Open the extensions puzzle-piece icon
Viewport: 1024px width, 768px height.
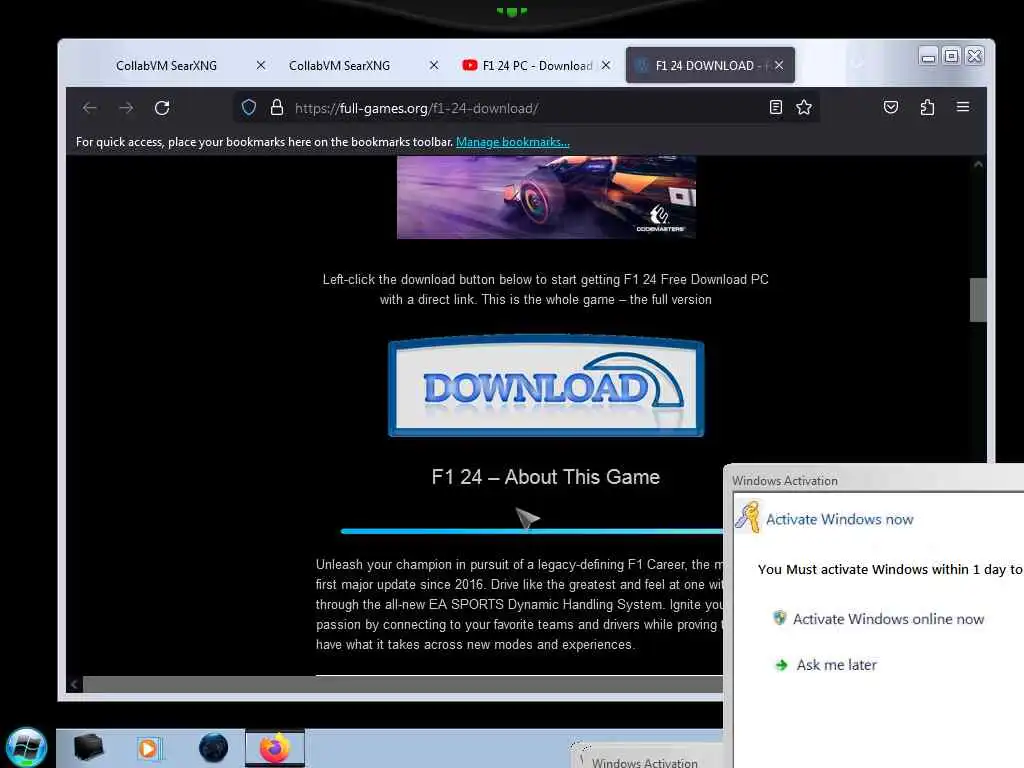pyautogui.click(x=927, y=107)
